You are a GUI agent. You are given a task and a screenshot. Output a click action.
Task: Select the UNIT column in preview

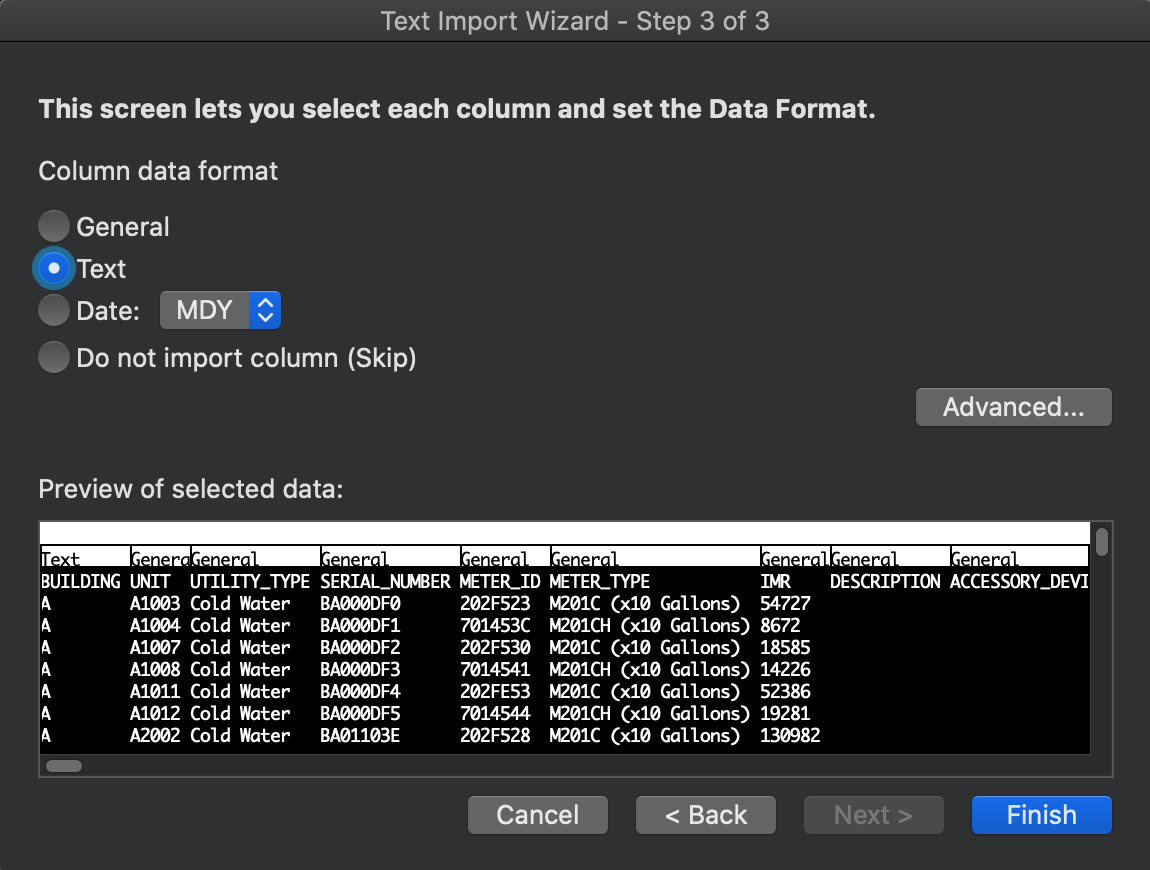[x=150, y=582]
